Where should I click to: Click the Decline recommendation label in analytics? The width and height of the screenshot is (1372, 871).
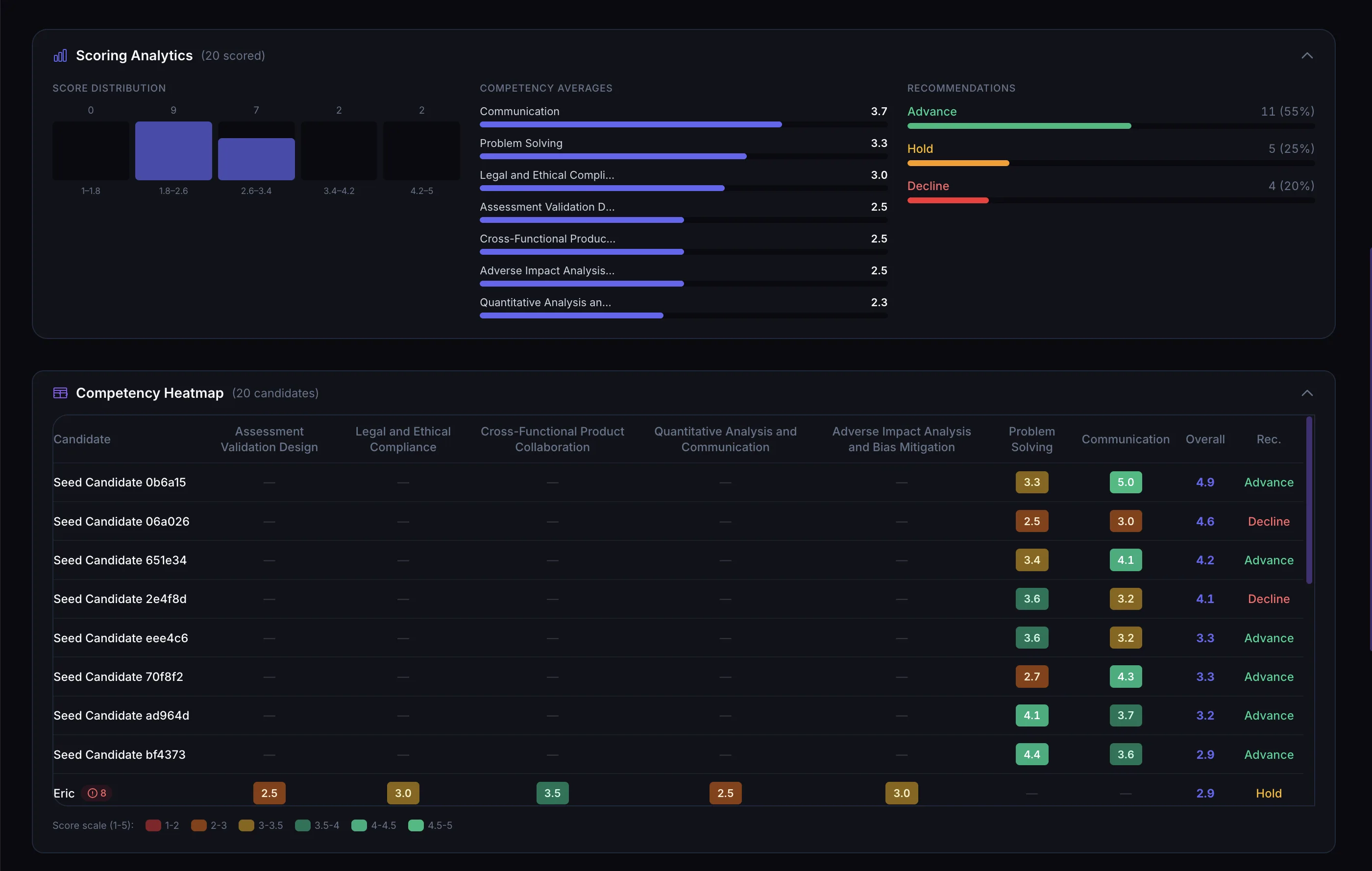[x=928, y=186]
